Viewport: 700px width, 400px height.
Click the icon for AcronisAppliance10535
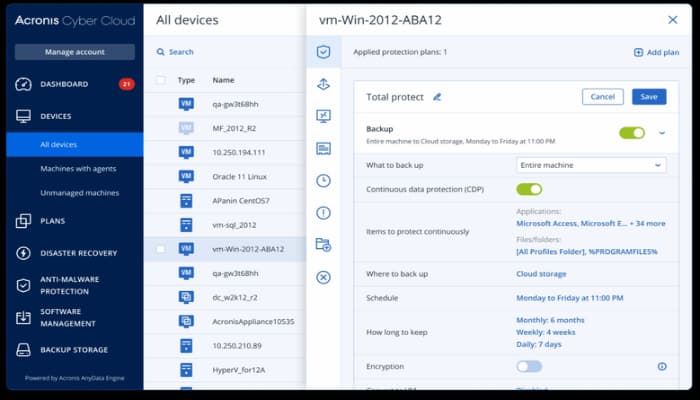click(186, 321)
